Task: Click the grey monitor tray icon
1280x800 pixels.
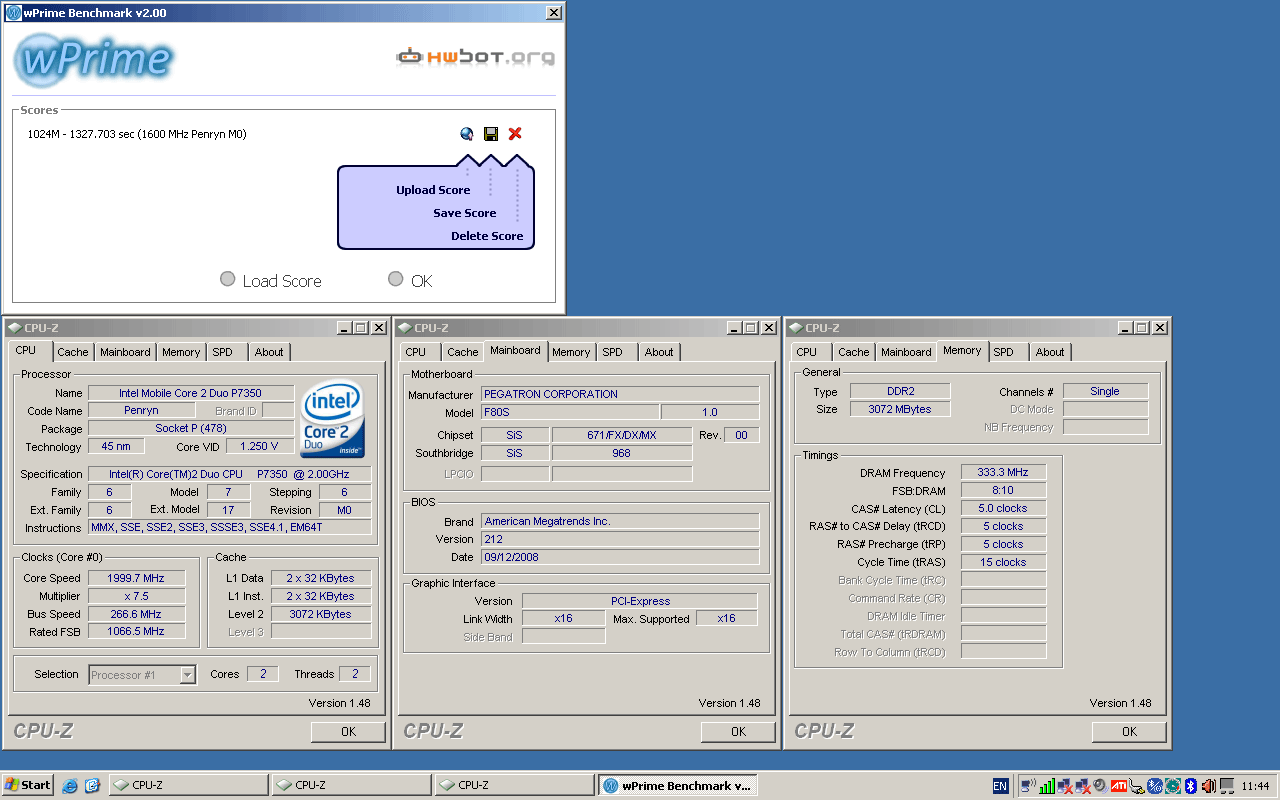Action: click(x=1226, y=785)
